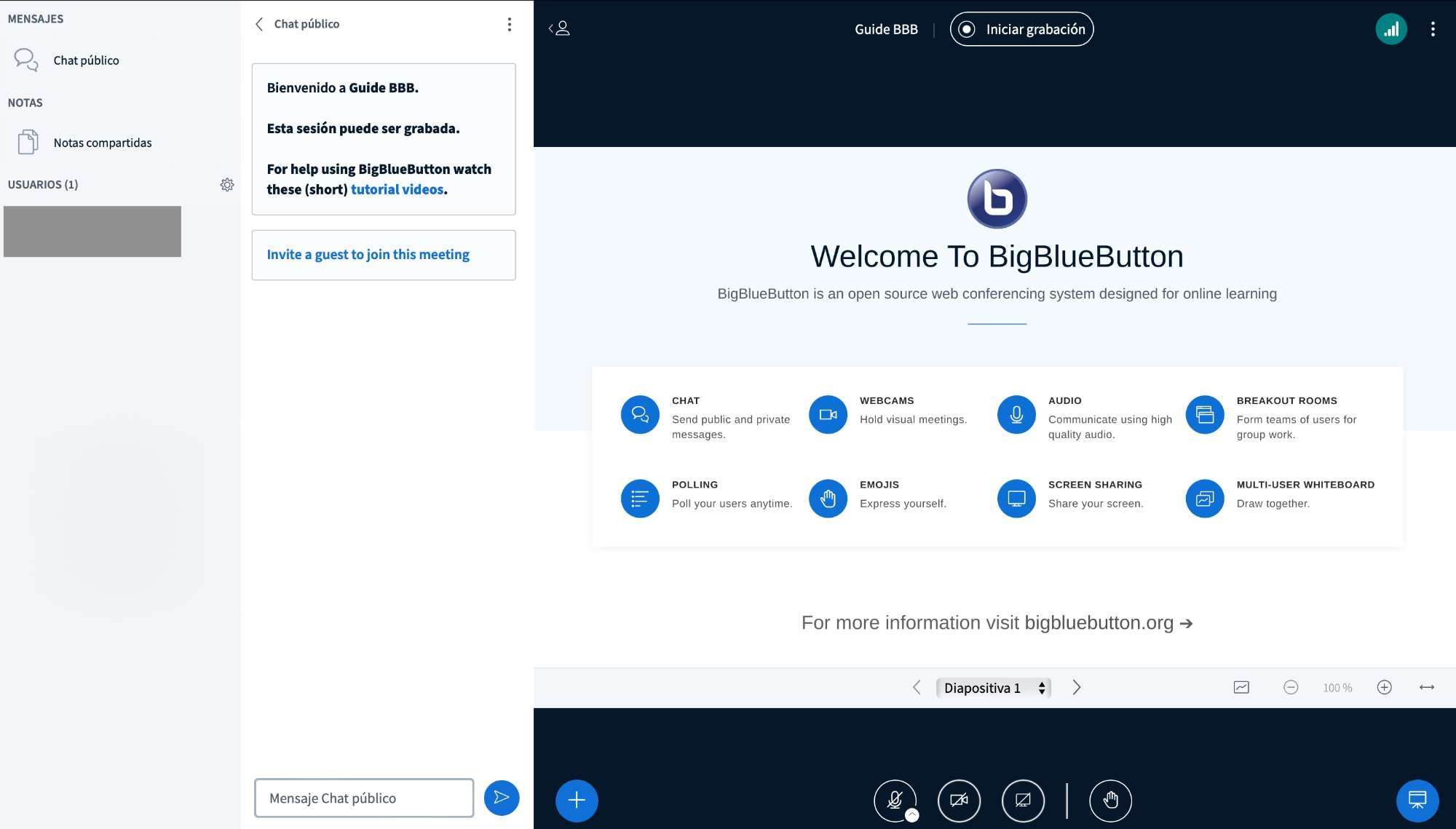This screenshot has width=1456, height=829.
Task: Click the Polling feature icon on slide
Action: 640,499
